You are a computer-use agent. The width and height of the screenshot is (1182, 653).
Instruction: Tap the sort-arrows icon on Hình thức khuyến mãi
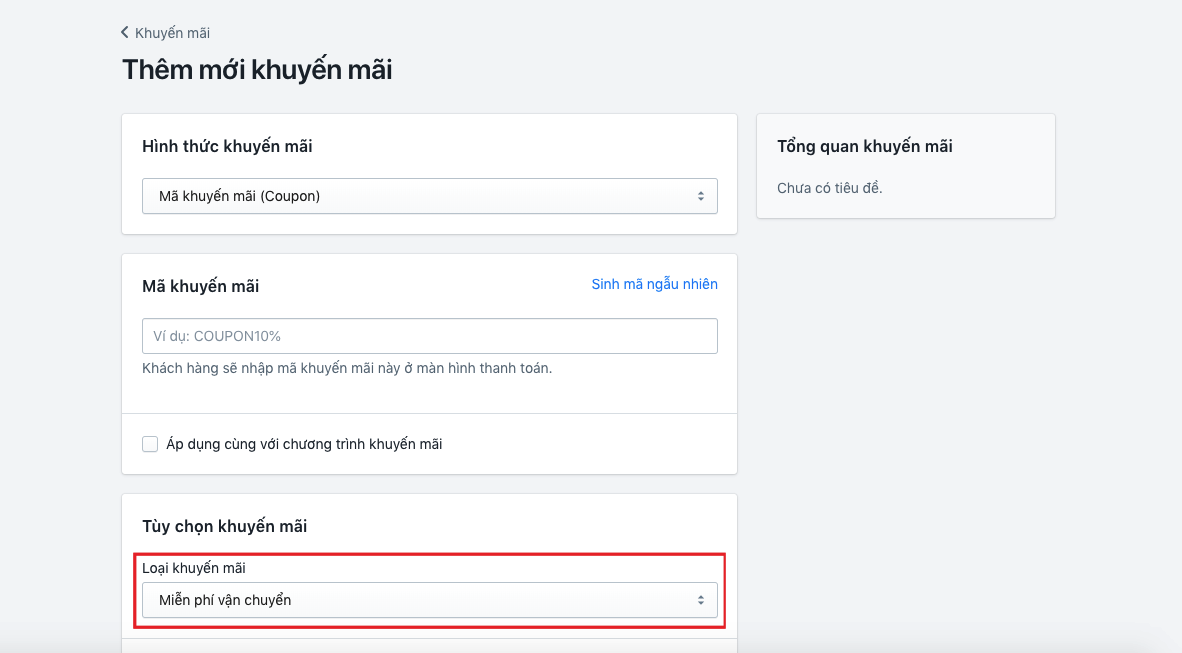(x=703, y=196)
